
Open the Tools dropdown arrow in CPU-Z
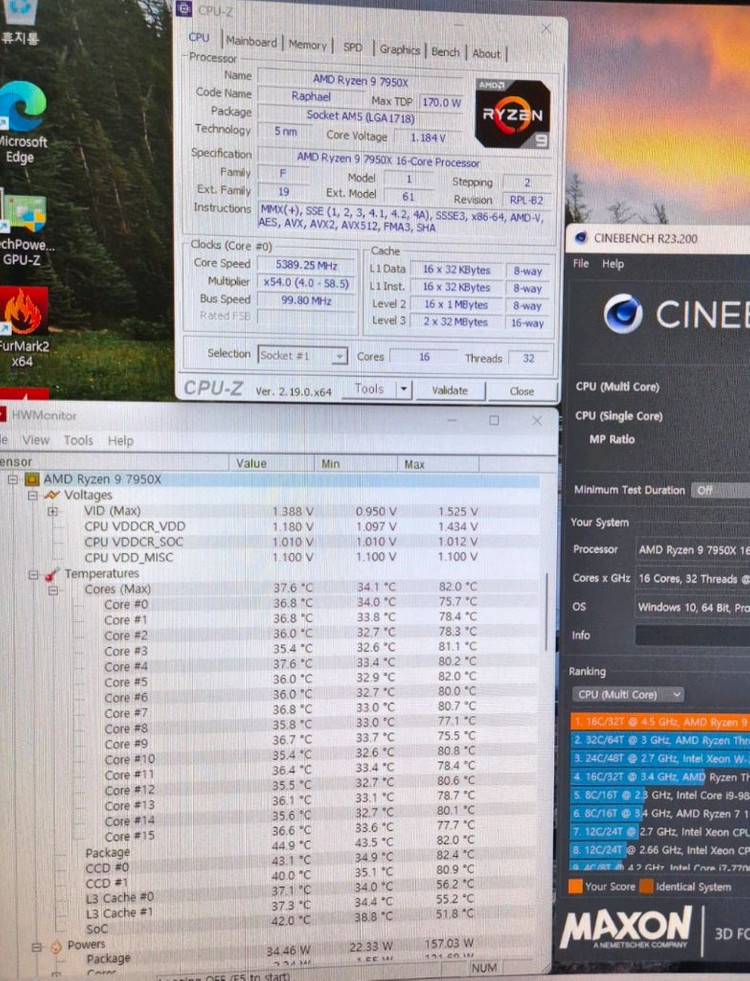(x=404, y=389)
